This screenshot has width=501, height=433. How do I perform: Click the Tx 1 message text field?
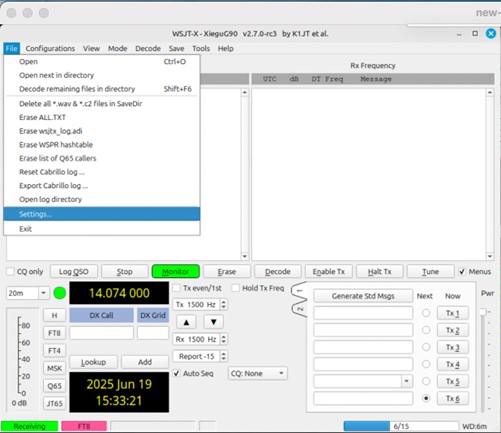coord(363,313)
